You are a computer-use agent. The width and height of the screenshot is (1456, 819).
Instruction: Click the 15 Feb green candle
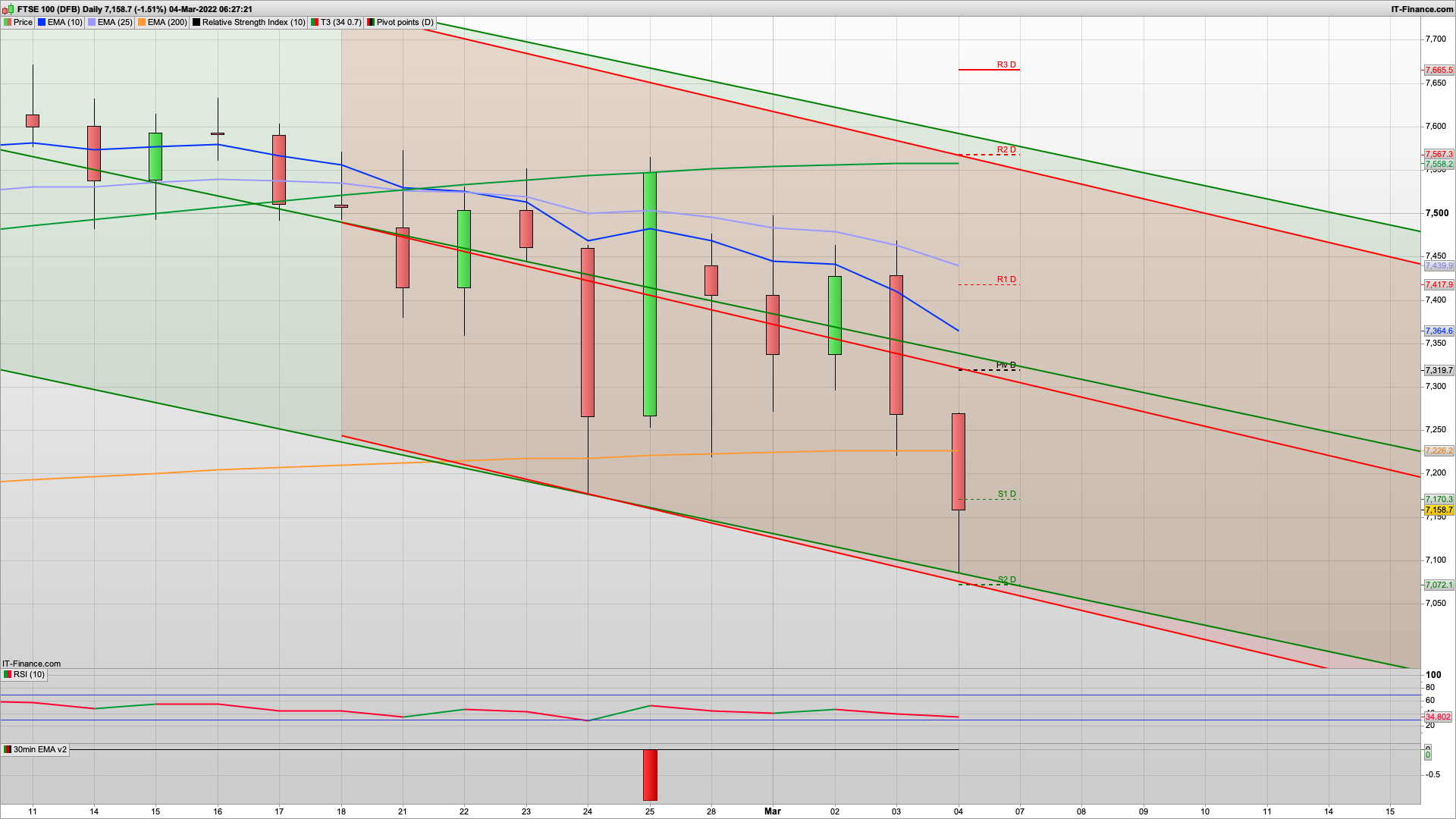[x=155, y=156]
